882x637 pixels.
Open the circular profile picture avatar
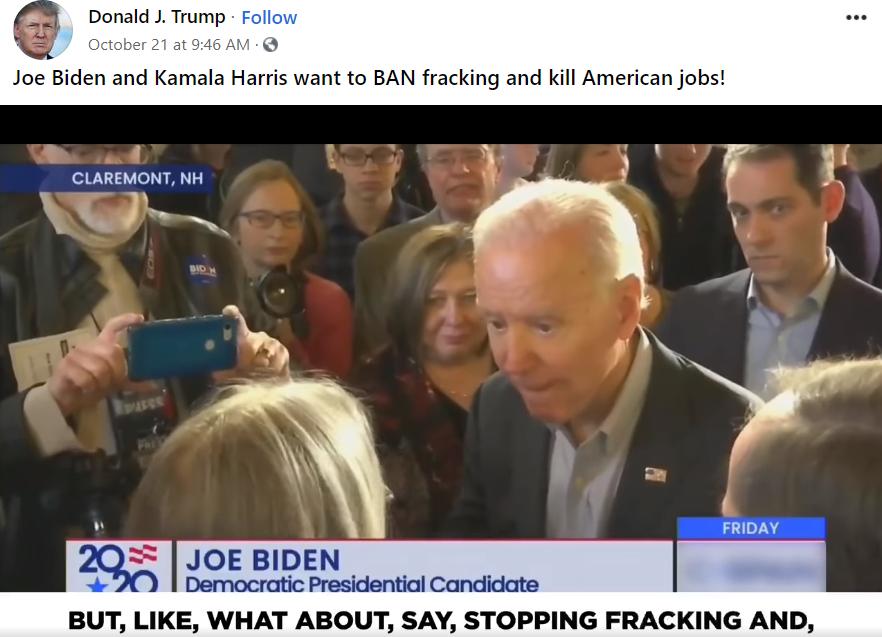click(x=43, y=30)
